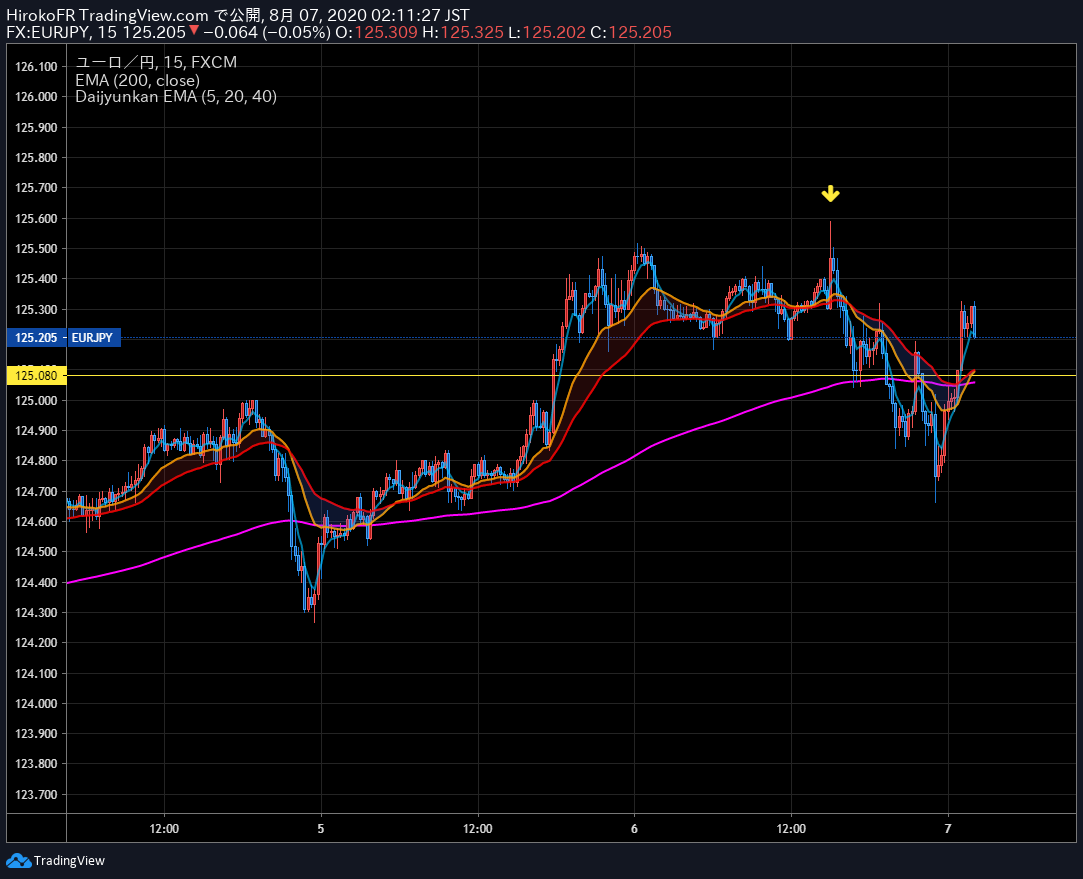
Task: Click the yellow 125.080 price line label
Action: point(36,376)
